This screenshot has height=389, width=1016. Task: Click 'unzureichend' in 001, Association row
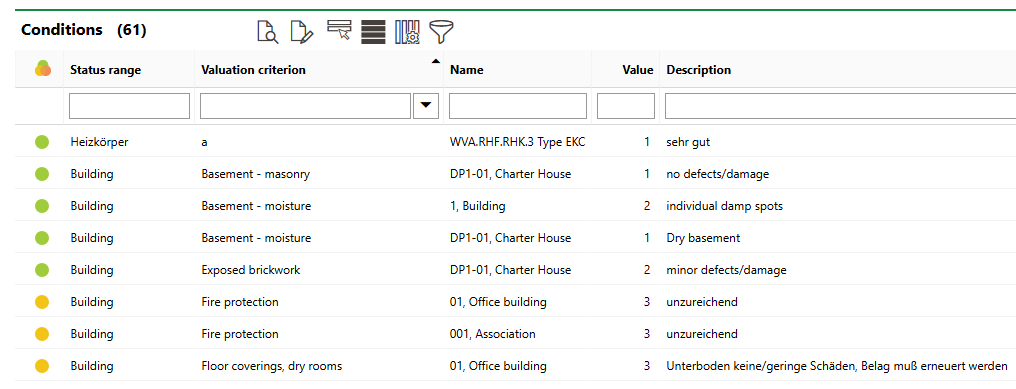pos(702,334)
